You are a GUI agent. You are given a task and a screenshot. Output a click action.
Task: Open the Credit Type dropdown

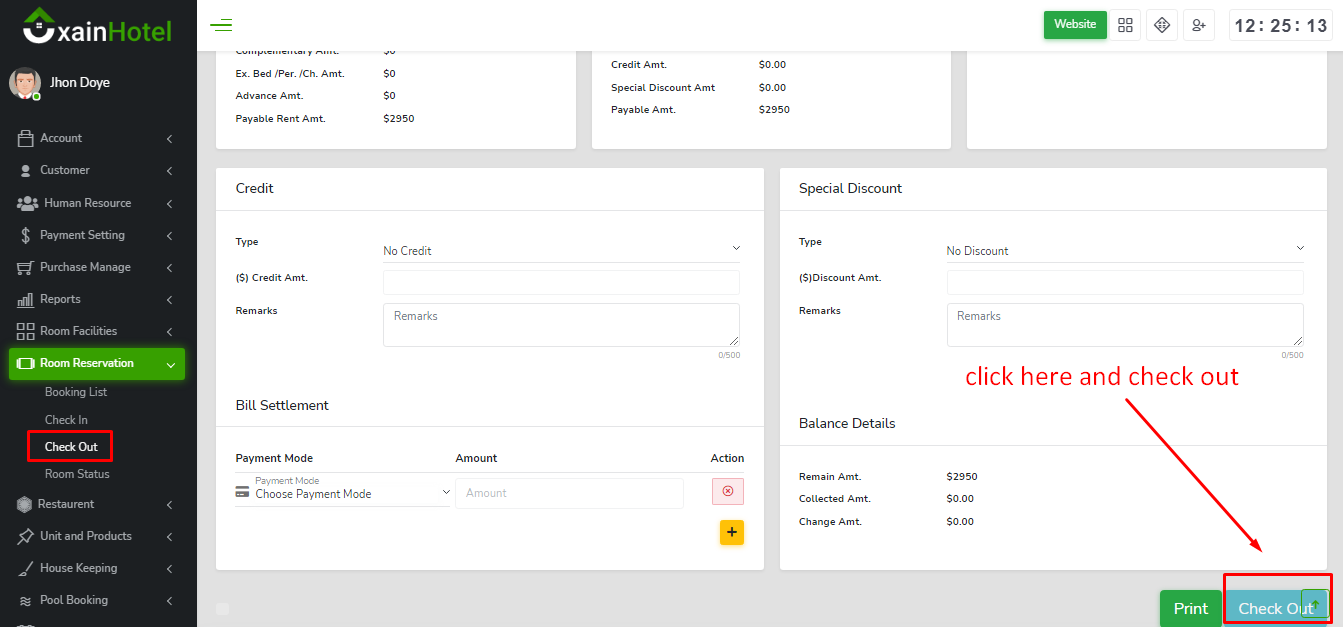(561, 250)
